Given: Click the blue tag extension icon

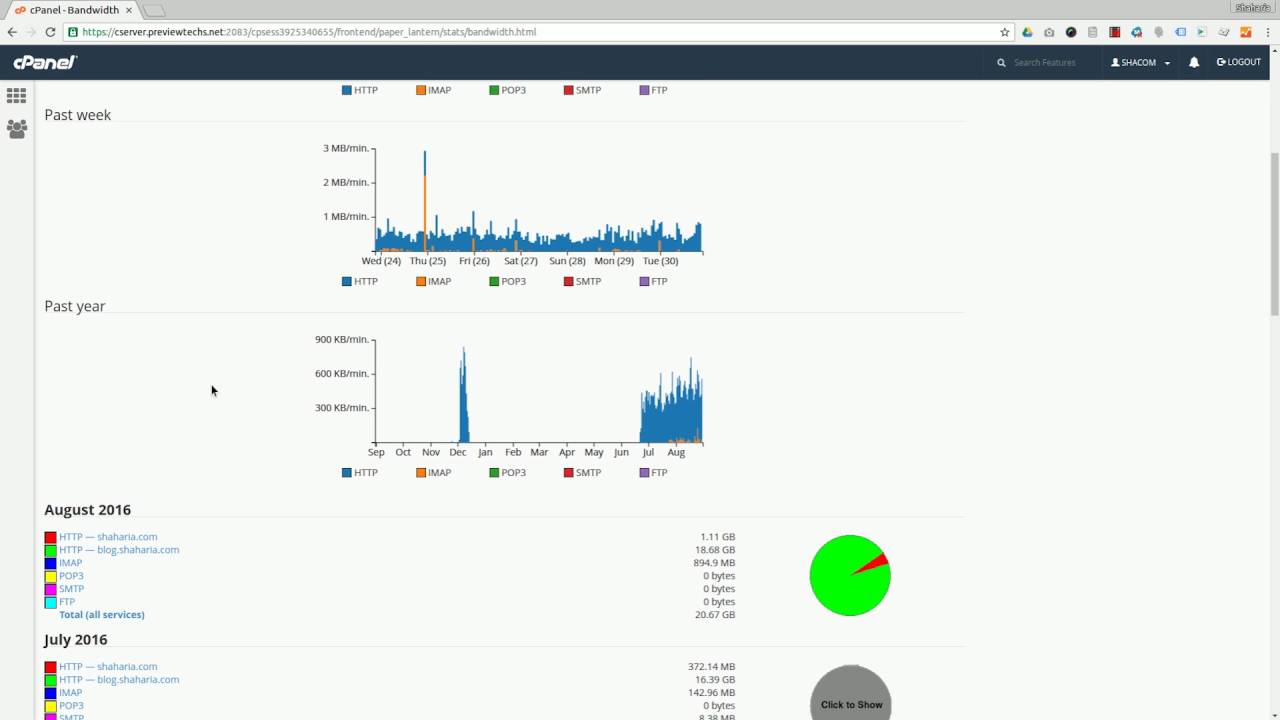Looking at the screenshot, I should [1180, 32].
